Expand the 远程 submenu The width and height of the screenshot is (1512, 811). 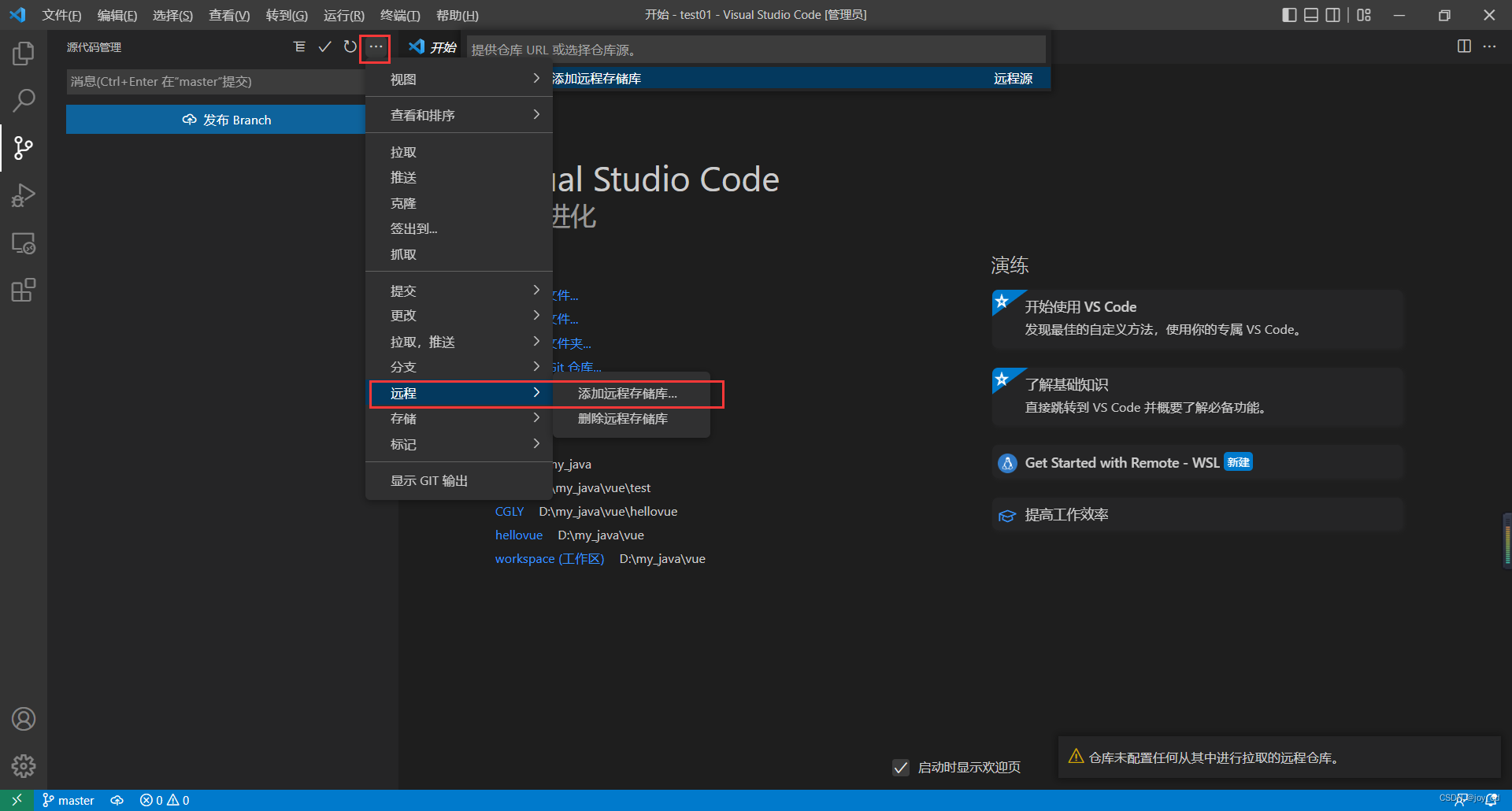pyautogui.click(x=459, y=393)
